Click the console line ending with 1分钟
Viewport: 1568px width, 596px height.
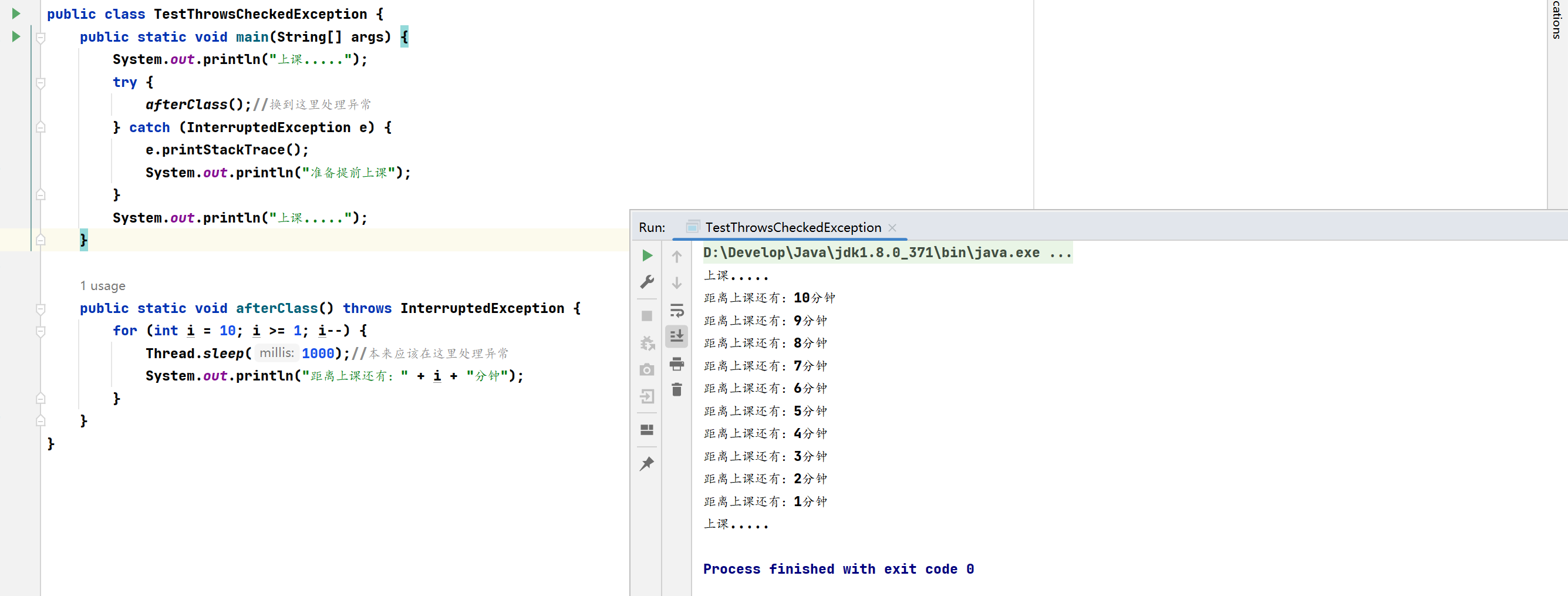click(764, 501)
